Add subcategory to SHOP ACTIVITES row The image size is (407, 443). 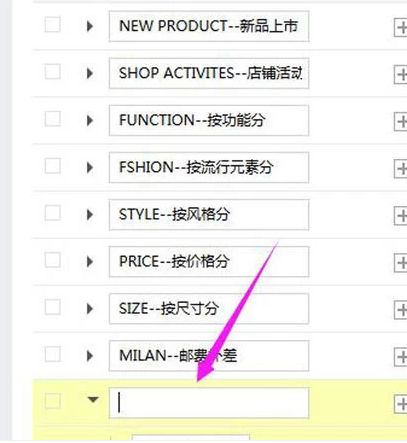(401, 75)
